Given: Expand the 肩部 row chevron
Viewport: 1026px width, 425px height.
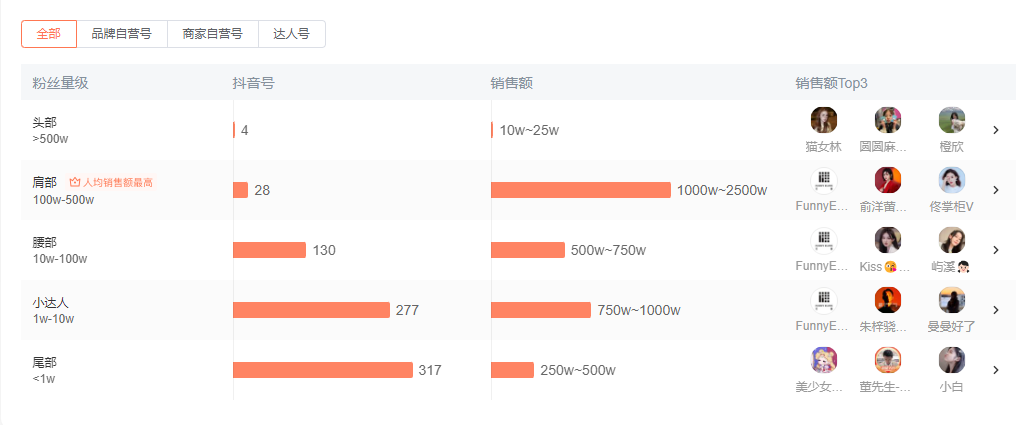Looking at the screenshot, I should [x=996, y=190].
